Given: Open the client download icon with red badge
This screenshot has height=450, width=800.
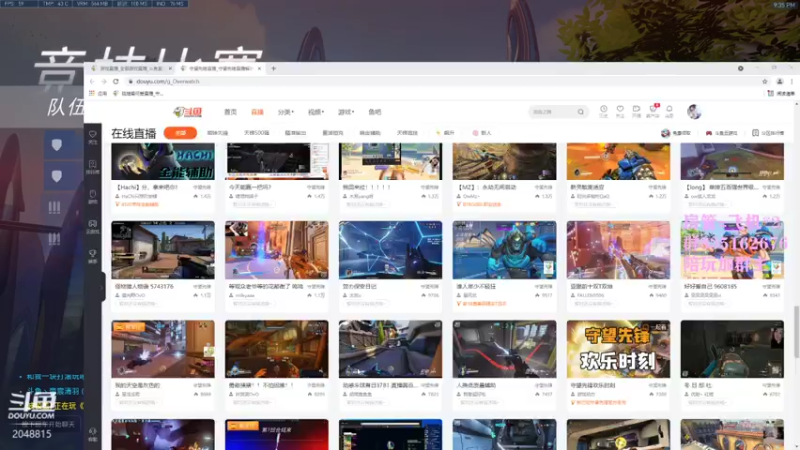Looking at the screenshot, I should pos(653,111).
